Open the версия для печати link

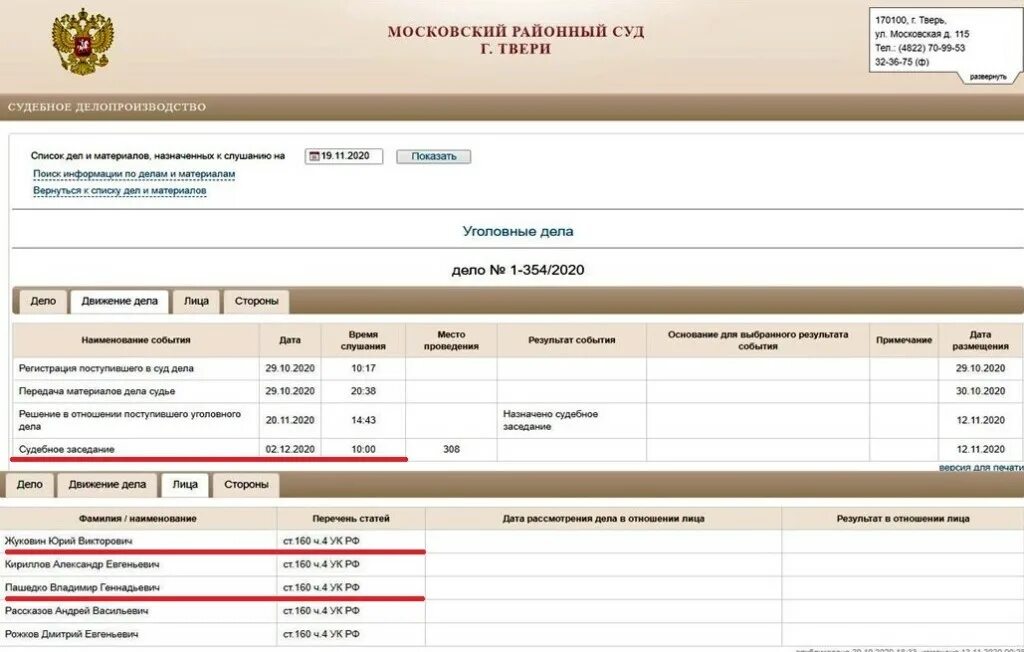coord(981,468)
